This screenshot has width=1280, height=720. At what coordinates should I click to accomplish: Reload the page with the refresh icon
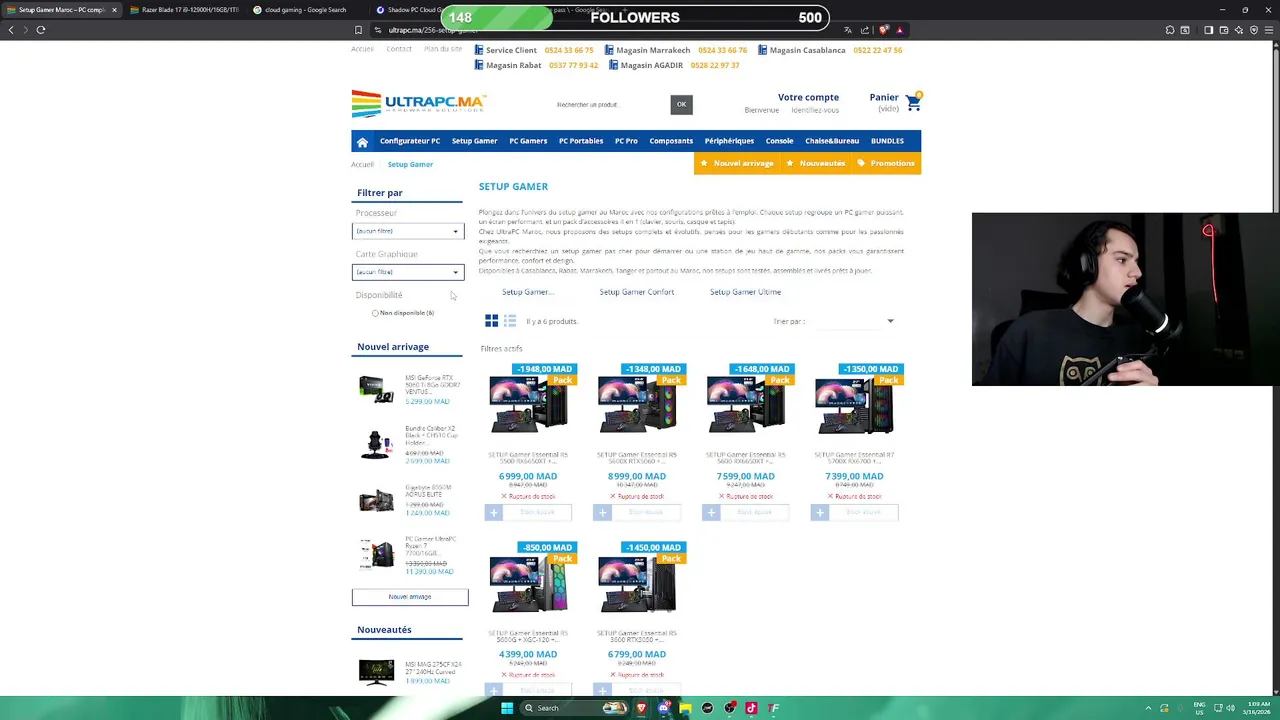41,30
